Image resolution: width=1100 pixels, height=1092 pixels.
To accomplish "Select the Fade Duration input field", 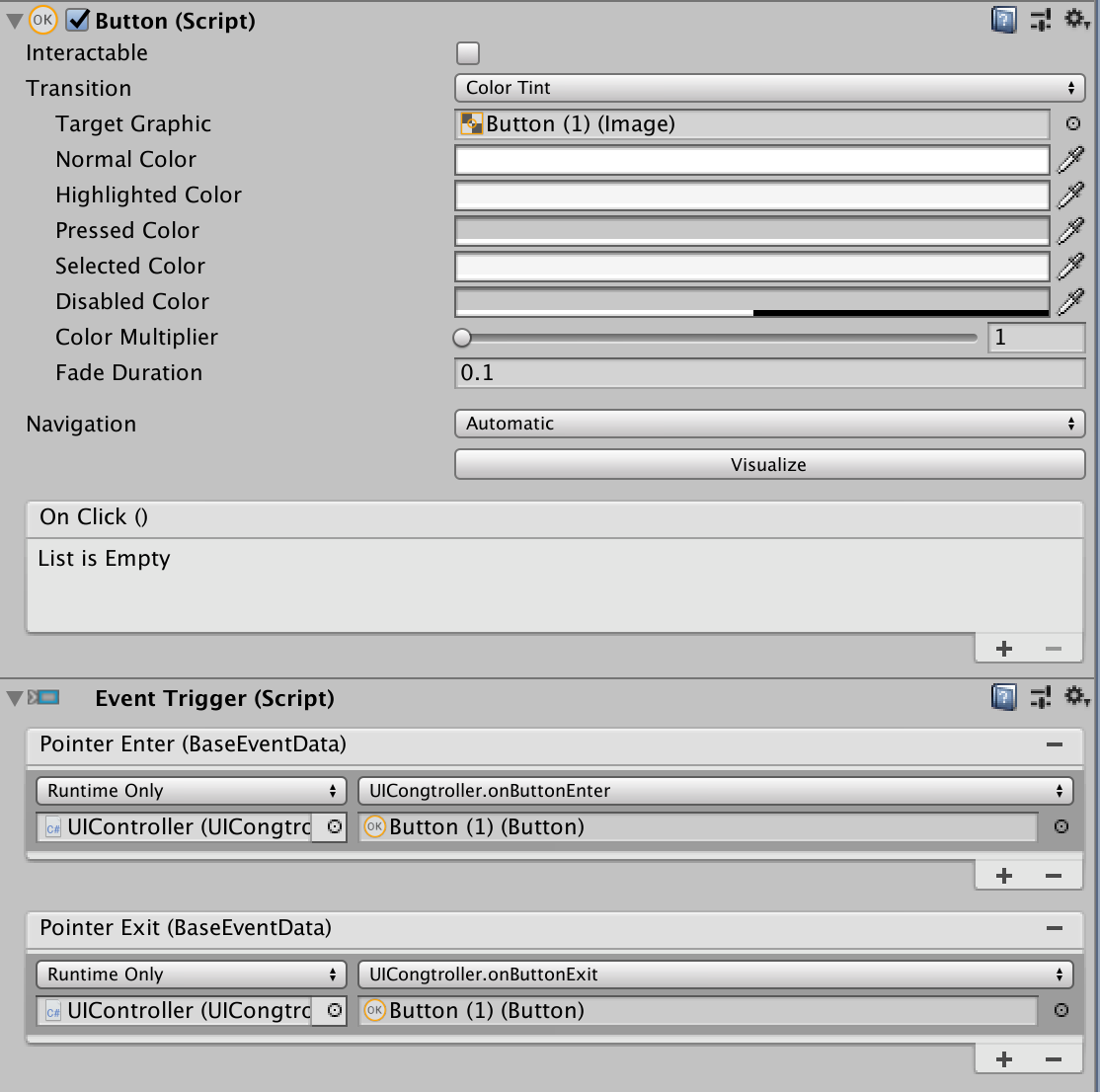I will pyautogui.click(x=769, y=373).
